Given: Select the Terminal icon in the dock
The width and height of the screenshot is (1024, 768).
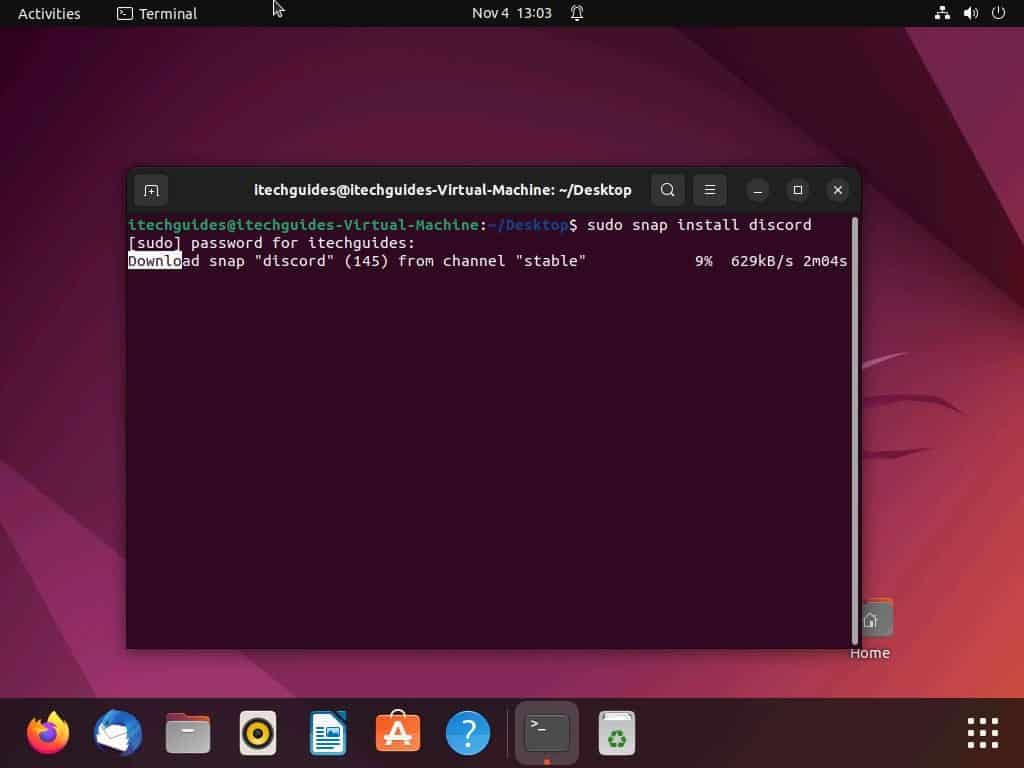Looking at the screenshot, I should (547, 733).
